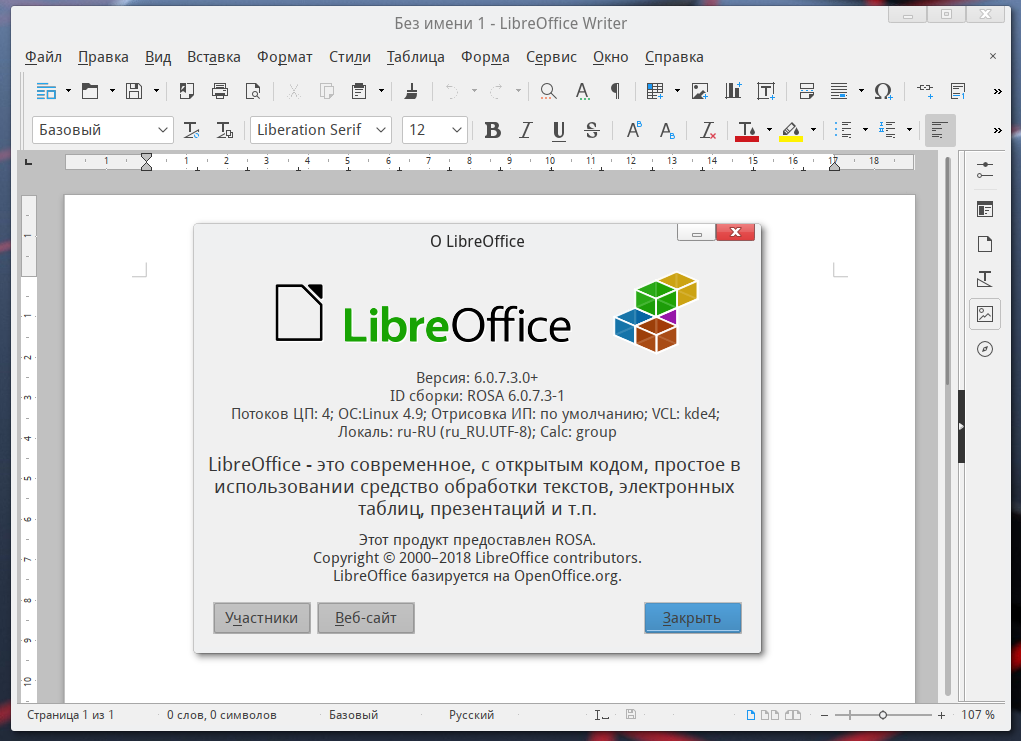
Task: Click the Участники button
Action: (262, 618)
